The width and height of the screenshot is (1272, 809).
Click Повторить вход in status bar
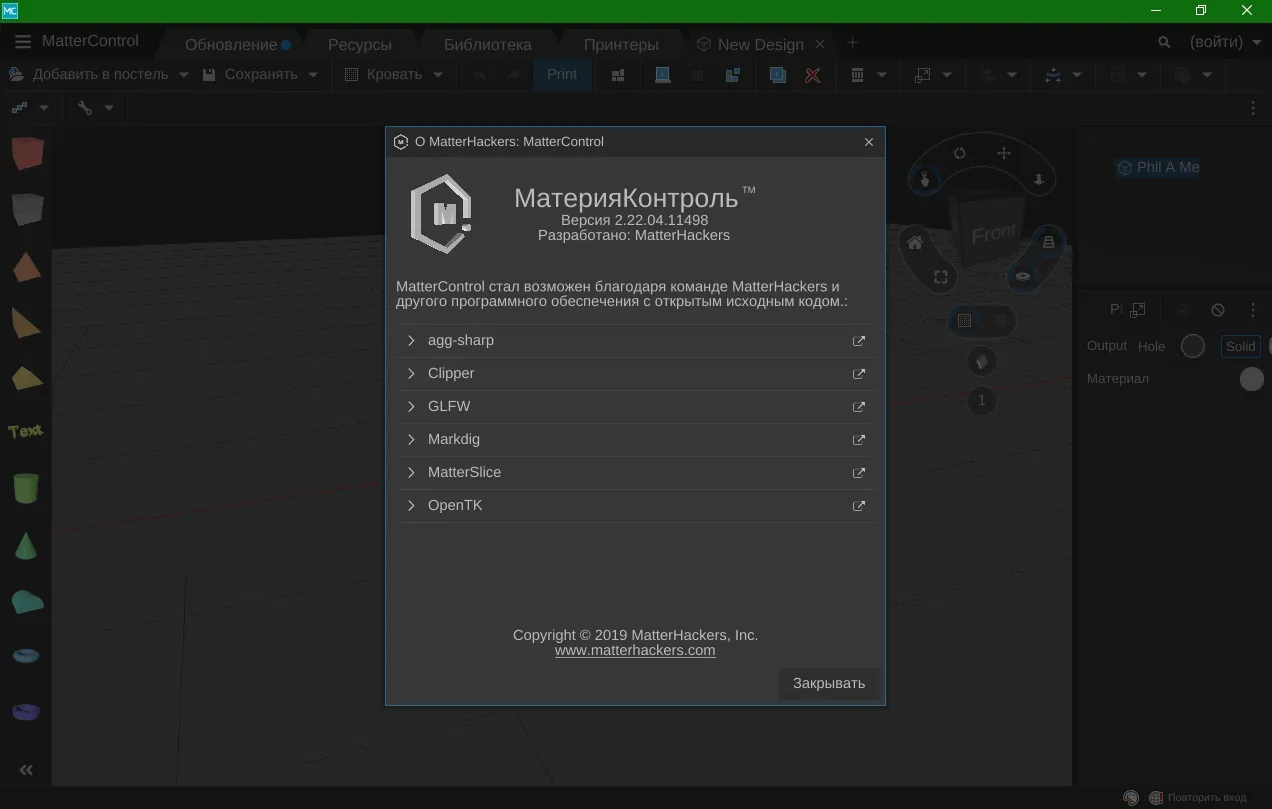point(1198,798)
